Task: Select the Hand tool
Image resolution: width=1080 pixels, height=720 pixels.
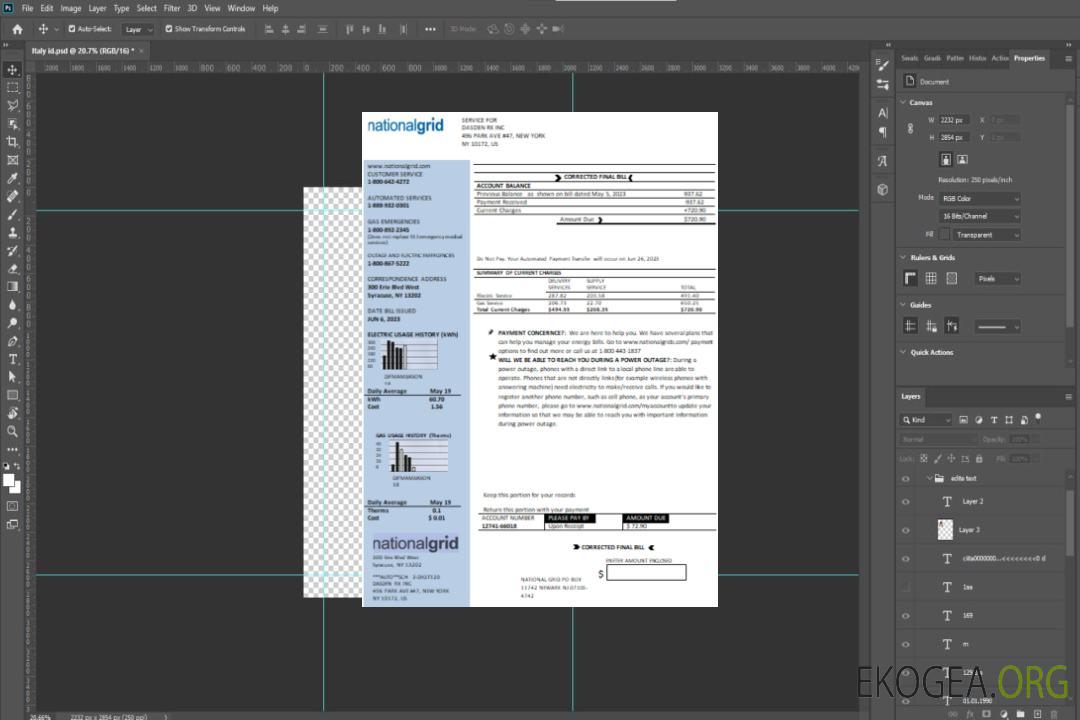Action: (12, 413)
